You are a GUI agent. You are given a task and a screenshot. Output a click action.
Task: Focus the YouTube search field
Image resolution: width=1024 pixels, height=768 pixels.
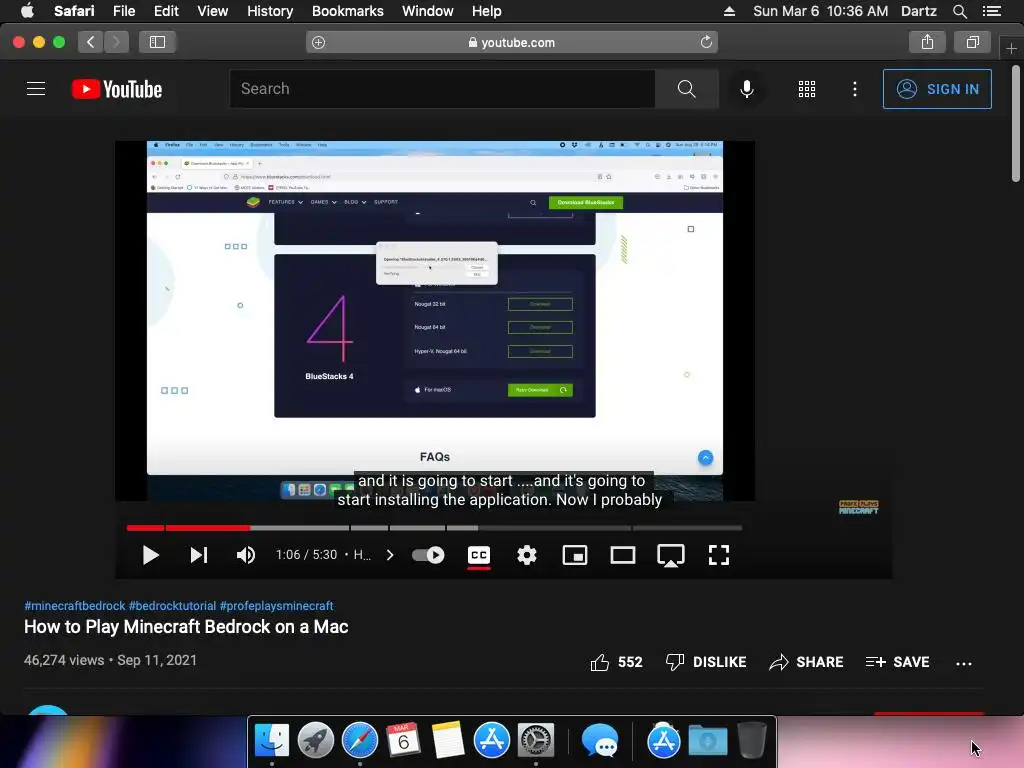pos(442,89)
